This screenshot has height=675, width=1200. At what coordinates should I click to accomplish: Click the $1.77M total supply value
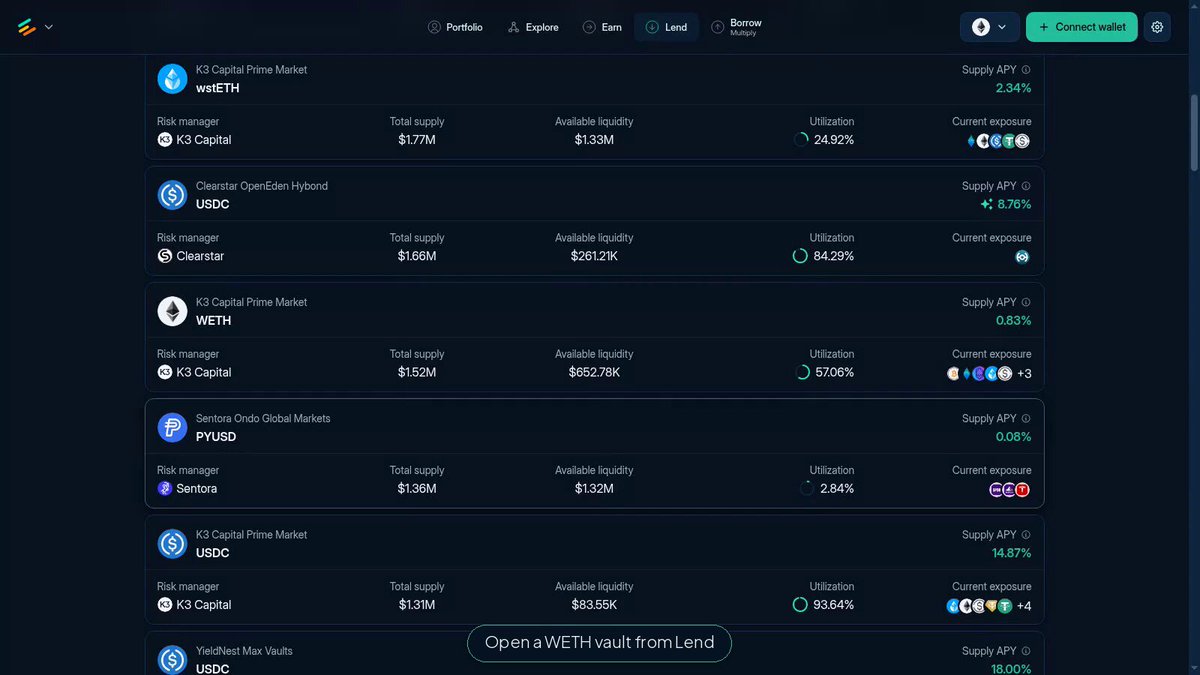pos(417,140)
